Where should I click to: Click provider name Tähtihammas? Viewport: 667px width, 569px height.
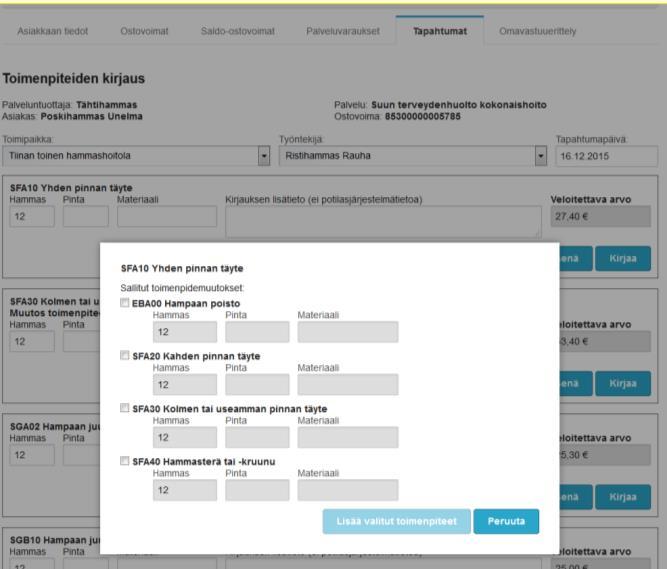[x=107, y=105]
